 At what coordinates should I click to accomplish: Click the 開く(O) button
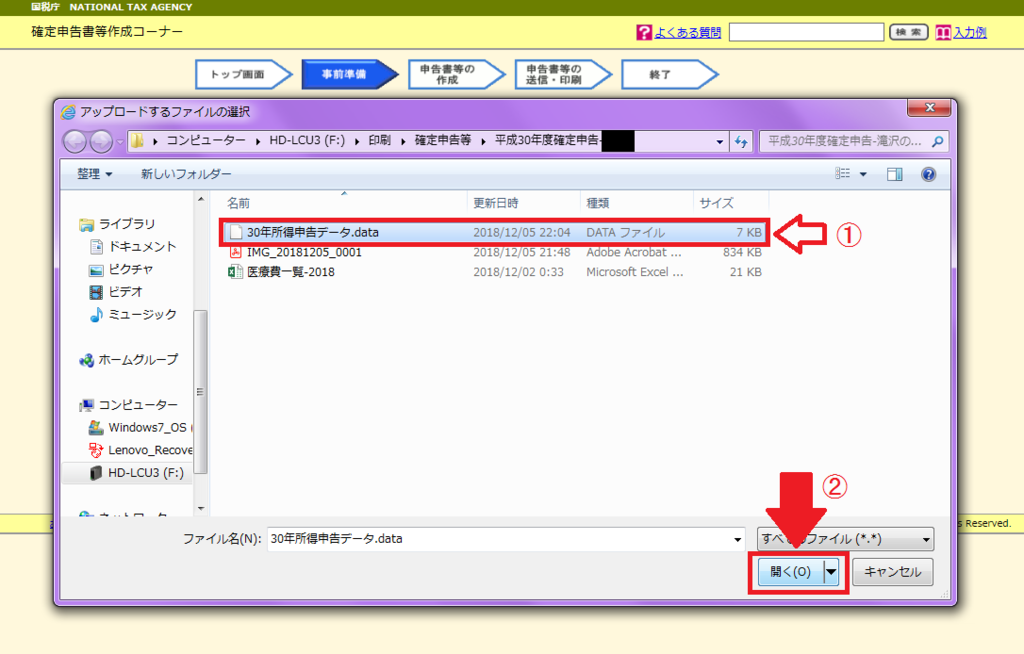tap(790, 572)
